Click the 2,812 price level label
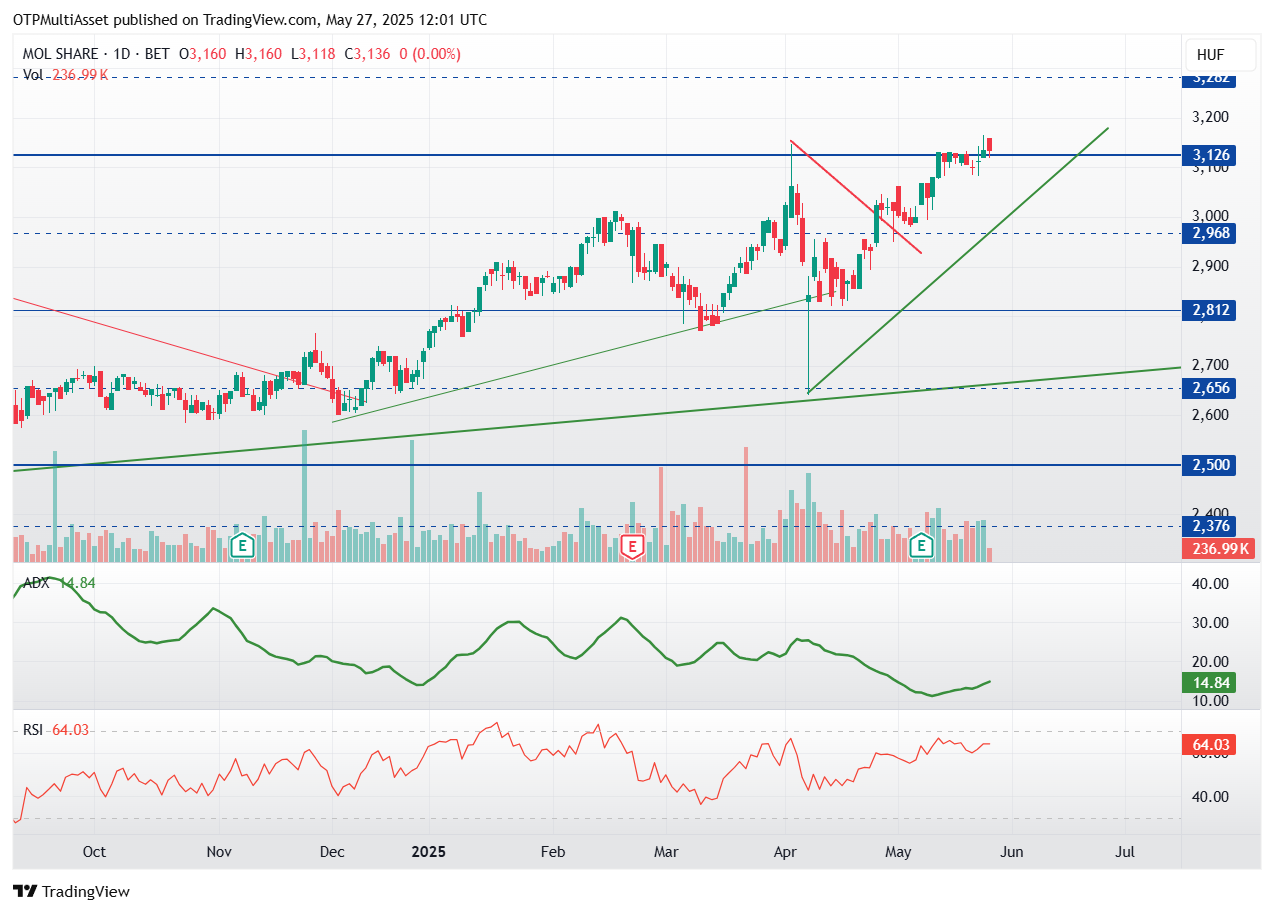Image resolution: width=1274 pixels, height=913 pixels. point(1211,310)
